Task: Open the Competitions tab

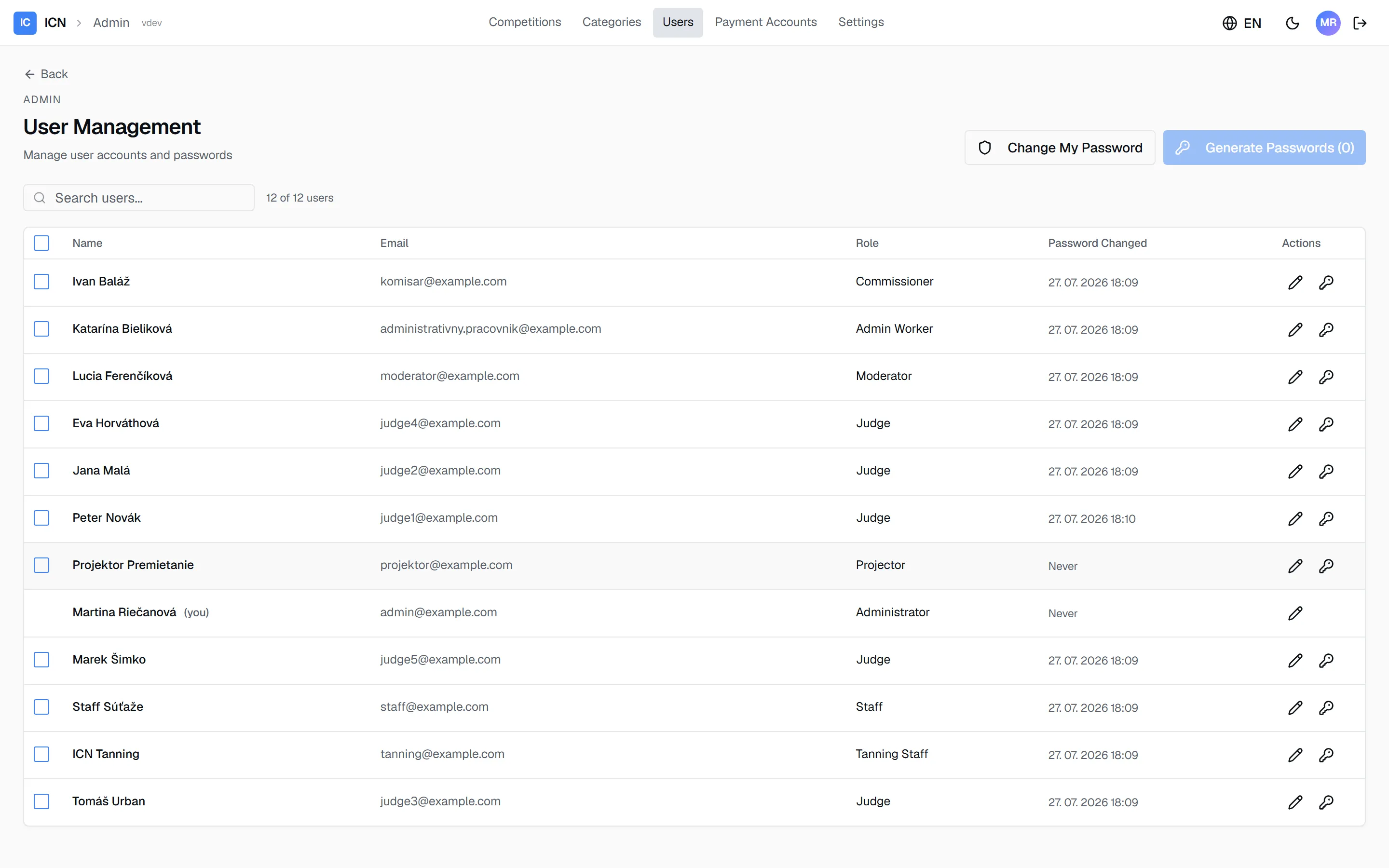Action: point(525,22)
